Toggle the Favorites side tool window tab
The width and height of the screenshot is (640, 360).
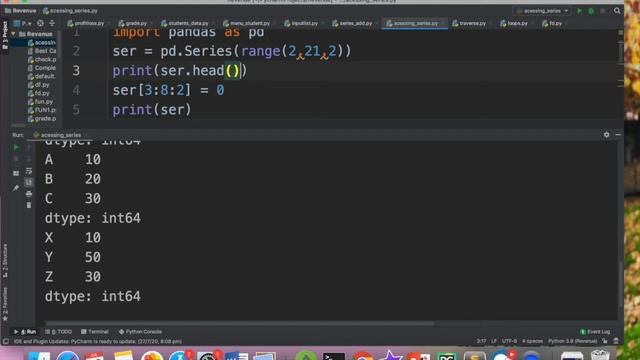click(x=5, y=304)
